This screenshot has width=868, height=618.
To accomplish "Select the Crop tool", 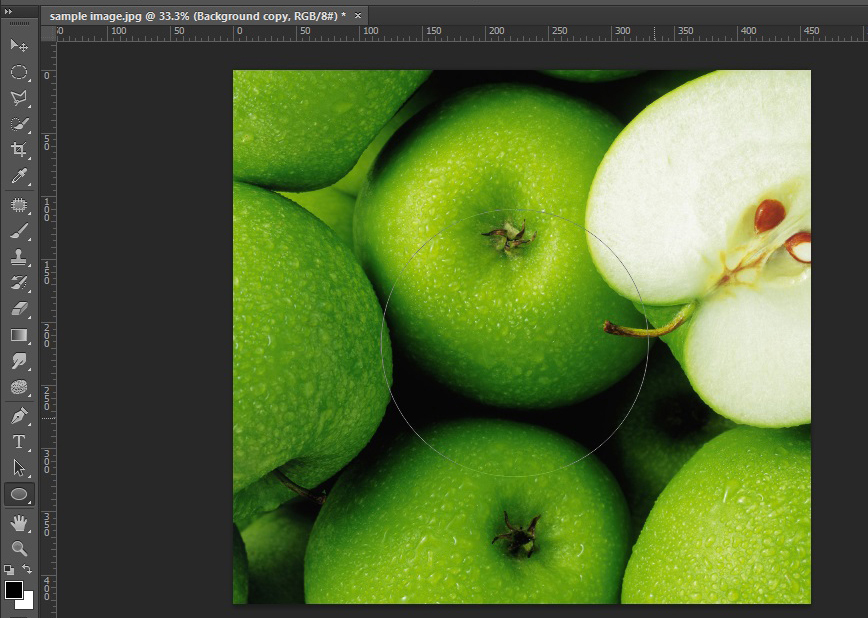I will (19, 150).
